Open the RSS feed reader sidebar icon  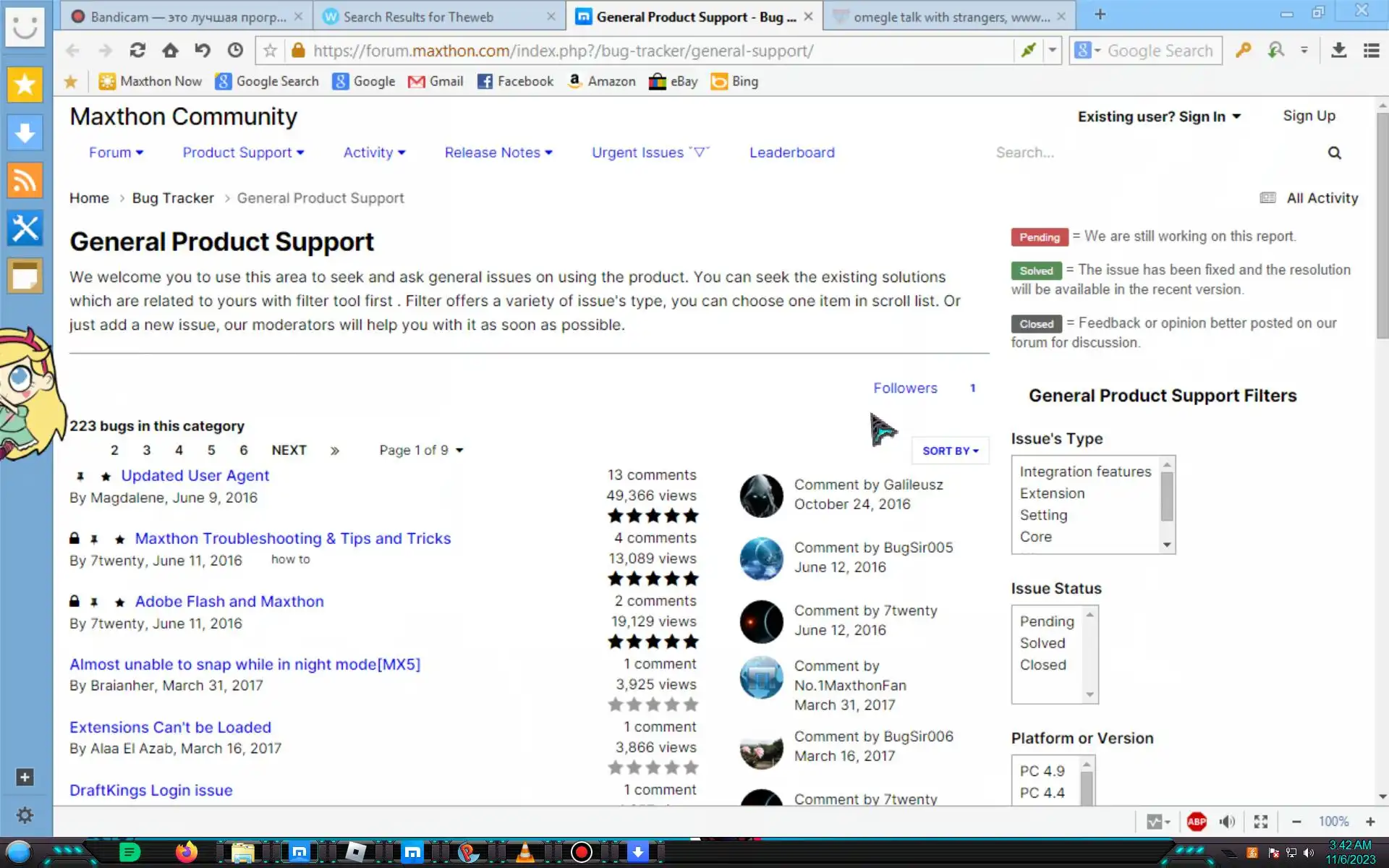click(x=25, y=181)
